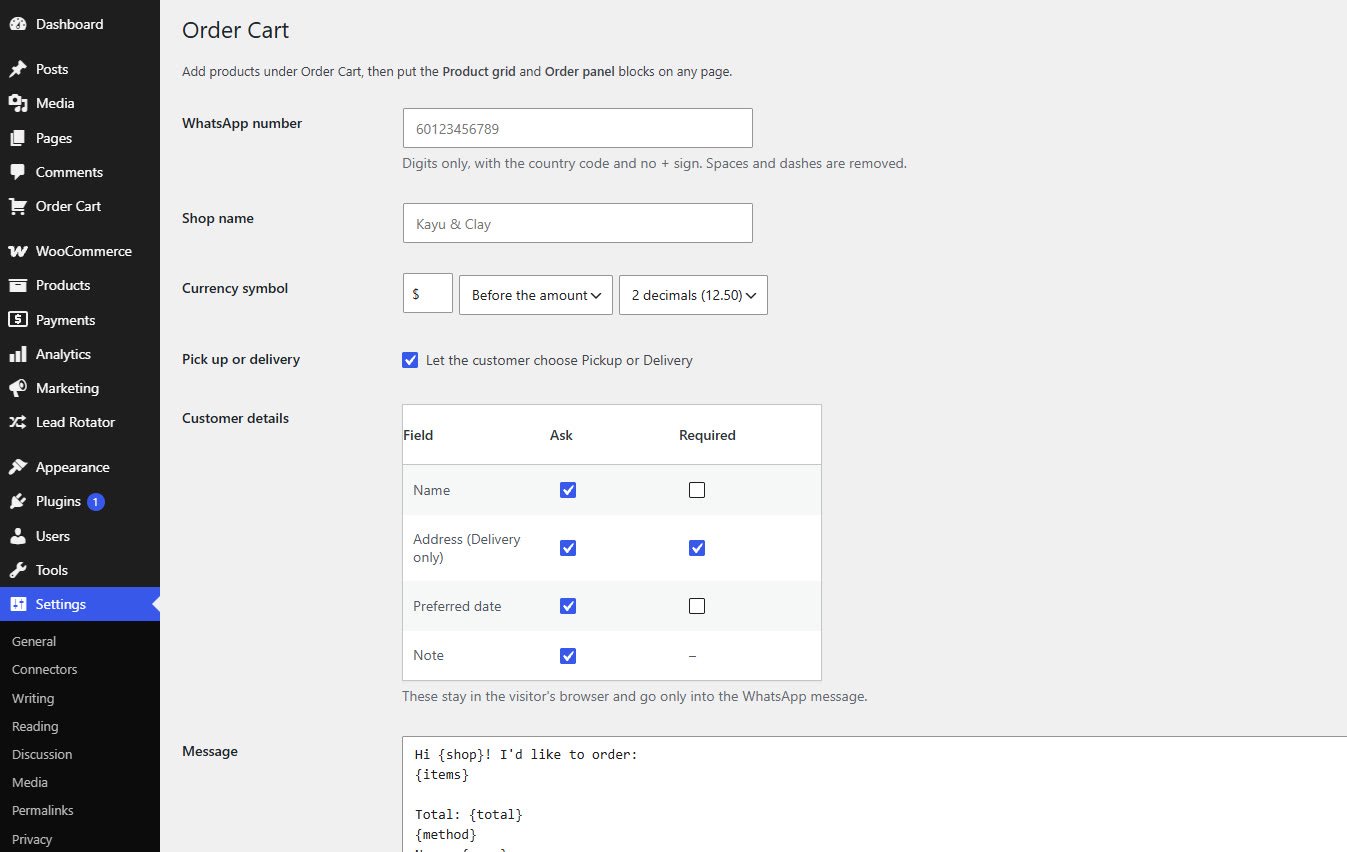
Task: Click inside the Message textarea
Action: click(875, 794)
